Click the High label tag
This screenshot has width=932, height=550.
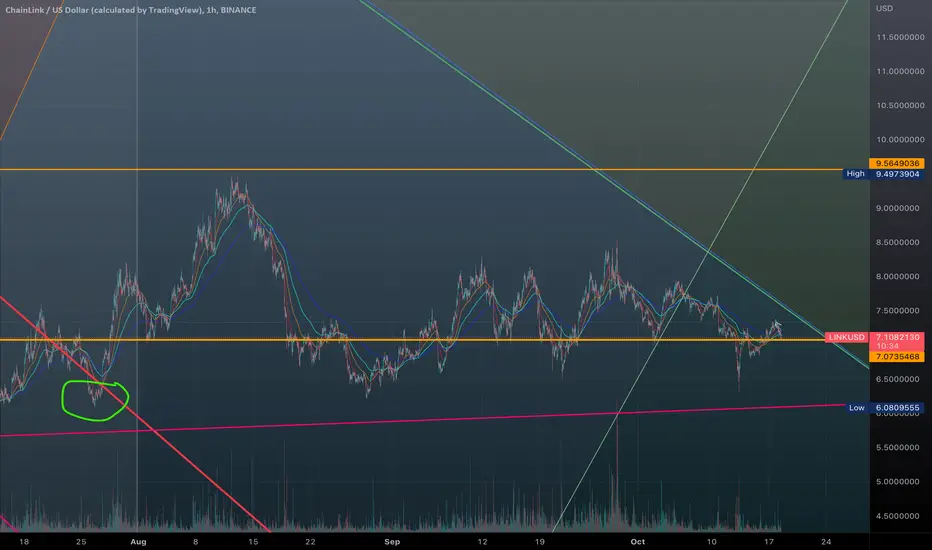[x=855, y=174]
